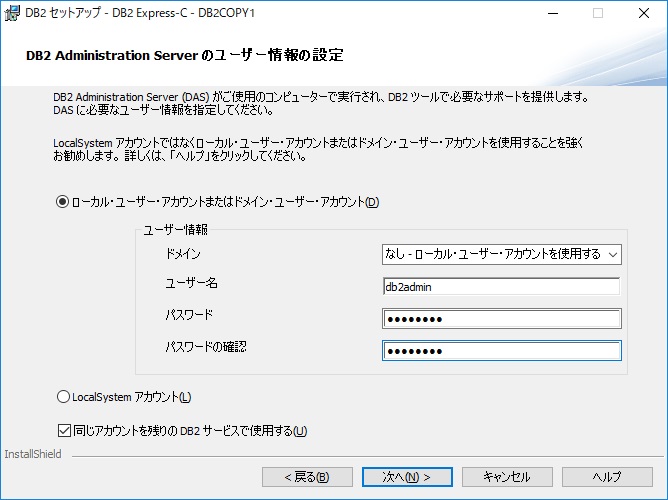The image size is (668, 500).
Task: Click the ユーザー名 field containing db2admin
Action: (501, 287)
